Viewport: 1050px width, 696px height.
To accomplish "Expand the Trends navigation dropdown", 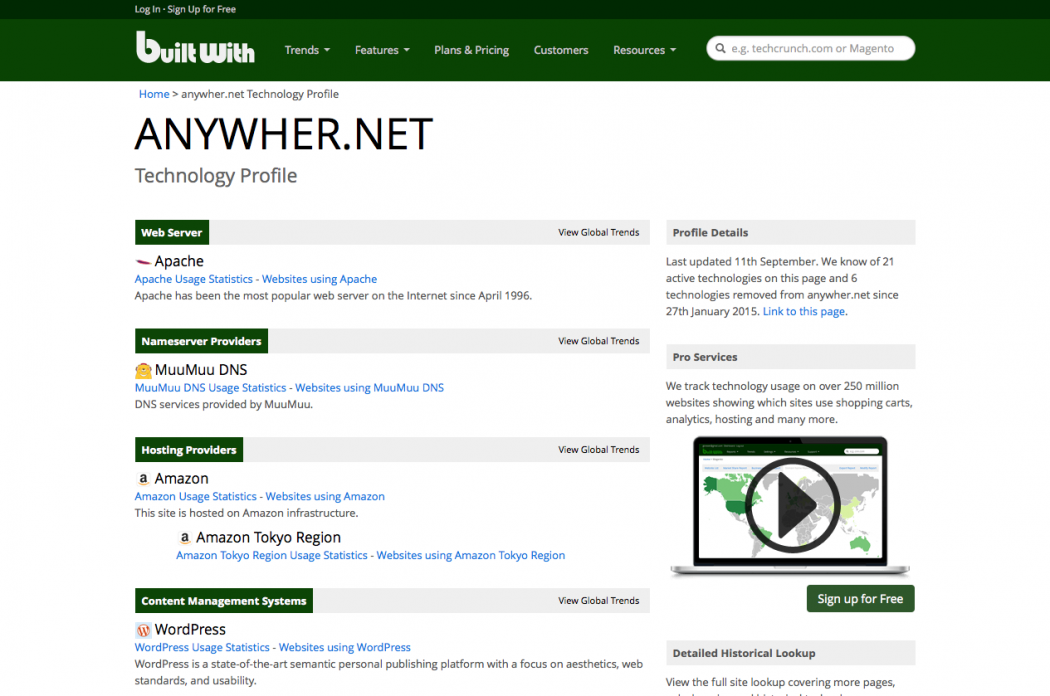I will pyautogui.click(x=306, y=49).
